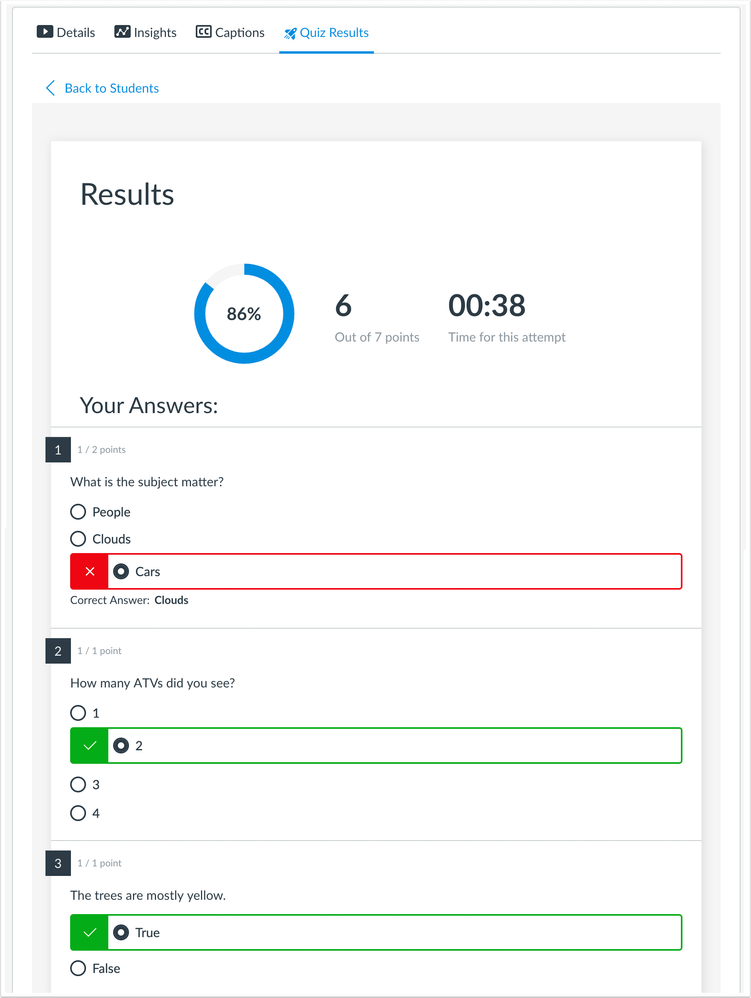Select the Cars radio button
The width and height of the screenshot is (751, 998).
[x=122, y=572]
